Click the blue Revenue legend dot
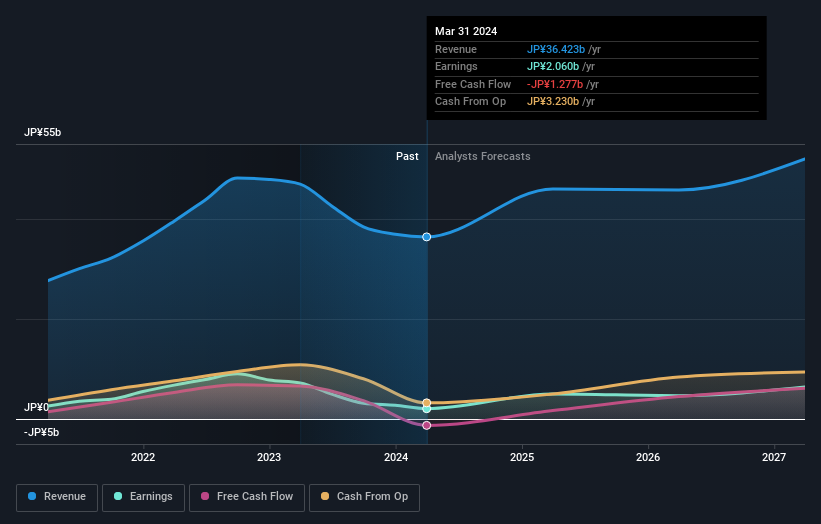821x524 pixels. (x=32, y=496)
